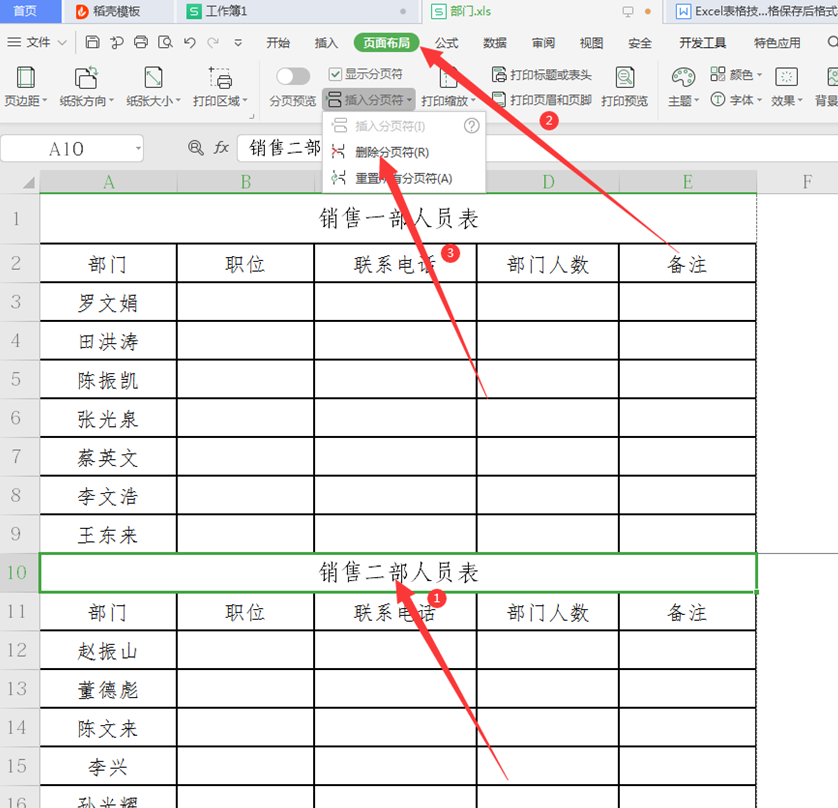This screenshot has width=838, height=808.
Task: Click 打印标题或表头 print titles icon
Action: [545, 75]
